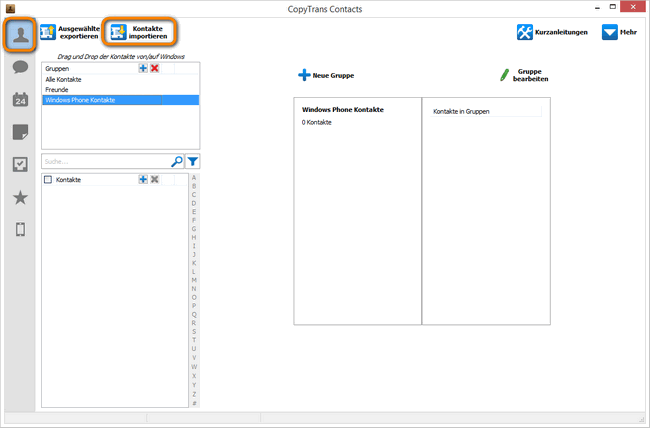Image resolution: width=650 pixels, height=428 pixels.
Task: Open the contact filter funnel icon
Action: 193,161
